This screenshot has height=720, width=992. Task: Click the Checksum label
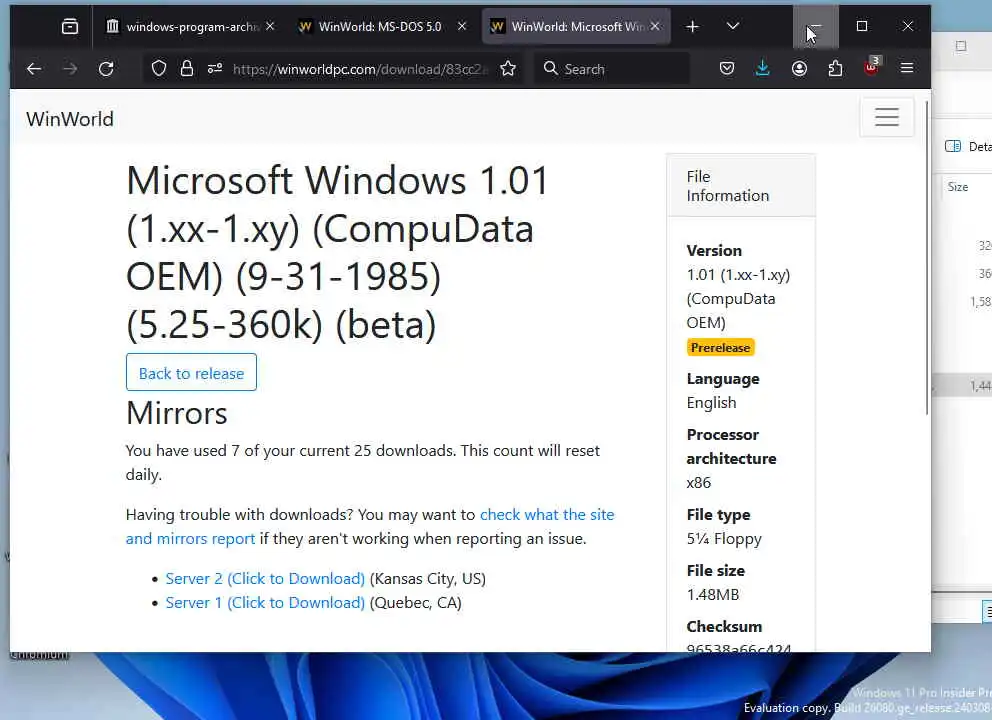coord(724,626)
